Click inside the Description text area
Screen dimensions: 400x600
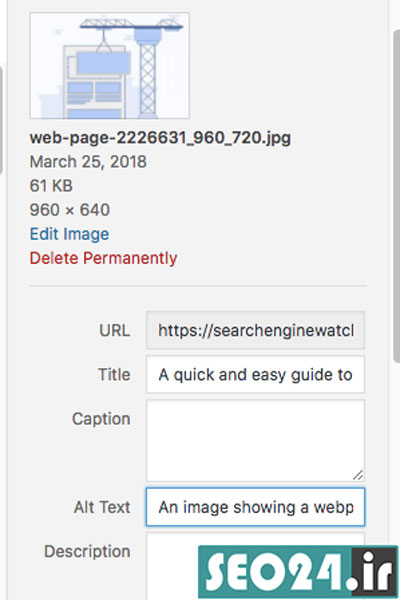coord(172,566)
